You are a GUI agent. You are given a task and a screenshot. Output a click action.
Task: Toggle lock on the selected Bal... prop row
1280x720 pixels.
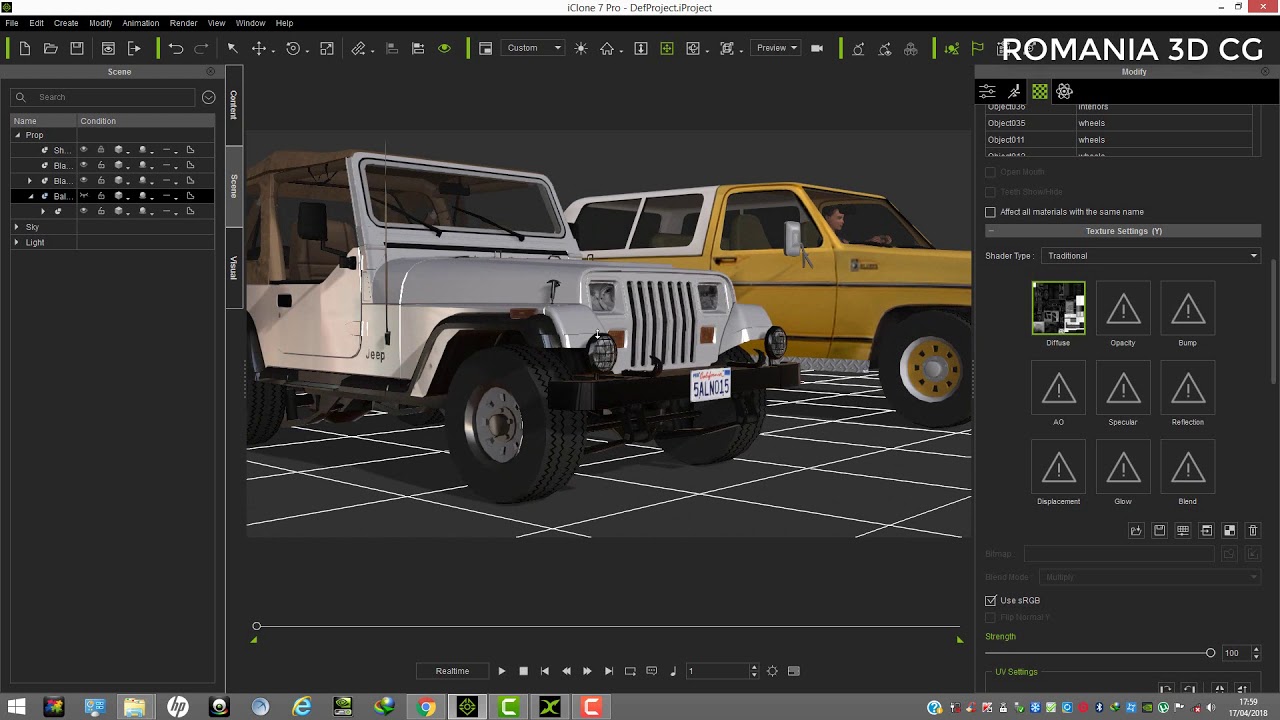pyautogui.click(x=101, y=196)
